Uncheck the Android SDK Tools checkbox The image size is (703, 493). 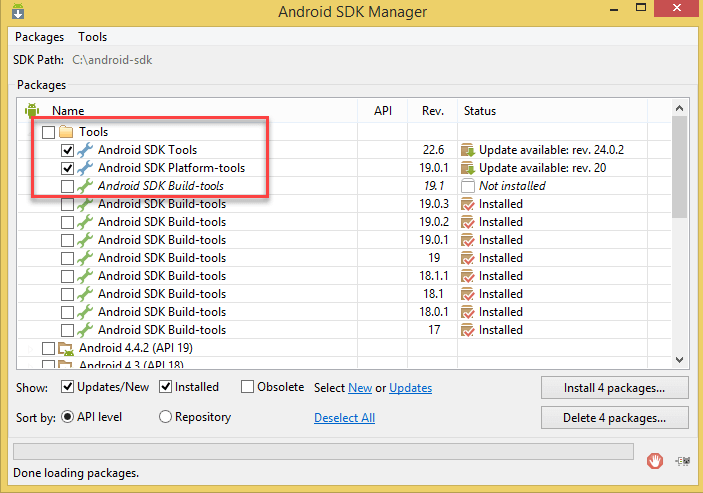click(67, 150)
